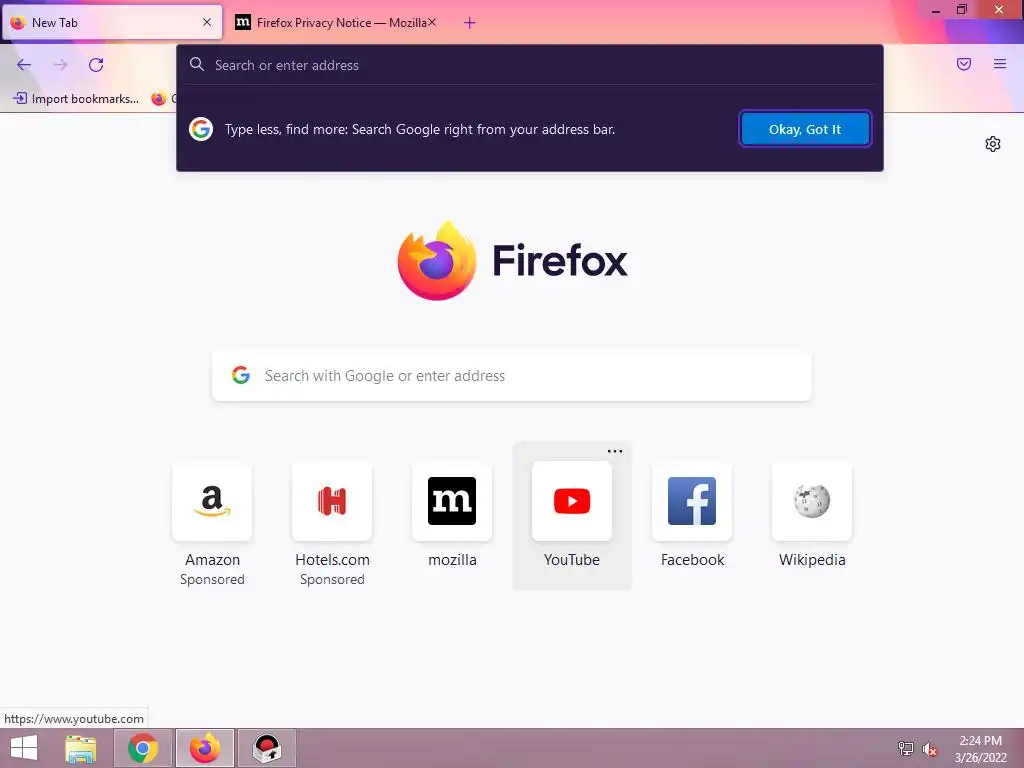Click the address bar magnifier icon
The height and width of the screenshot is (768, 1024).
pyautogui.click(x=197, y=64)
